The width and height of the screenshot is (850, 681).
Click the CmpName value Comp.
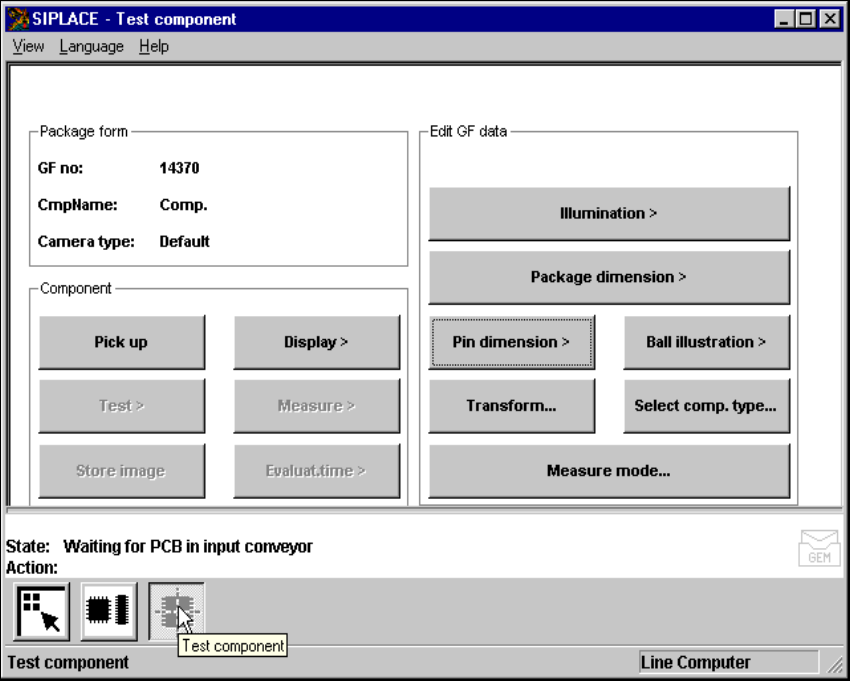183,205
